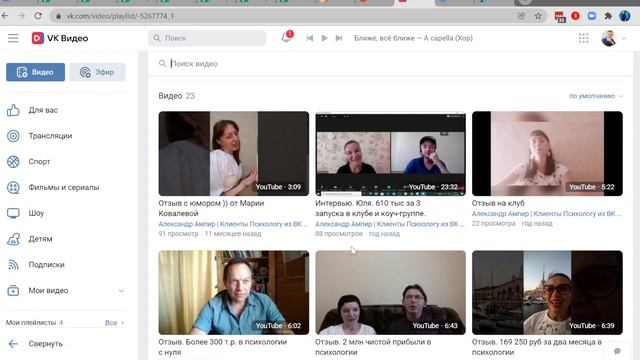Image resolution: width=640 pixels, height=360 pixels.
Task: Expand the arrow next to profile avatar
Action: click(x=624, y=38)
